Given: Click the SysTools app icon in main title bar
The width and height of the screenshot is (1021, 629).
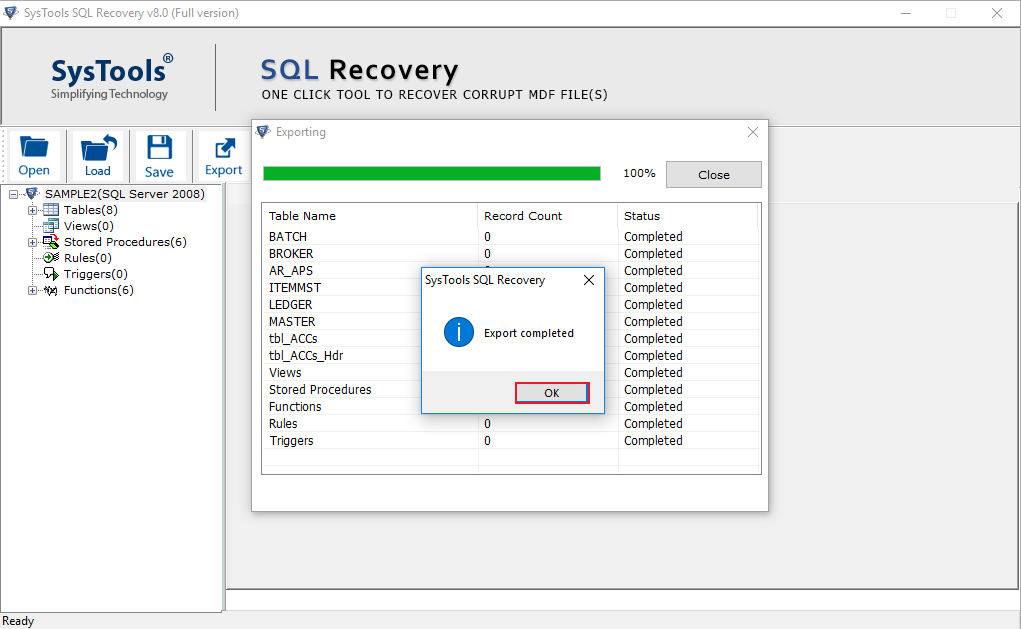Looking at the screenshot, I should coord(10,12).
